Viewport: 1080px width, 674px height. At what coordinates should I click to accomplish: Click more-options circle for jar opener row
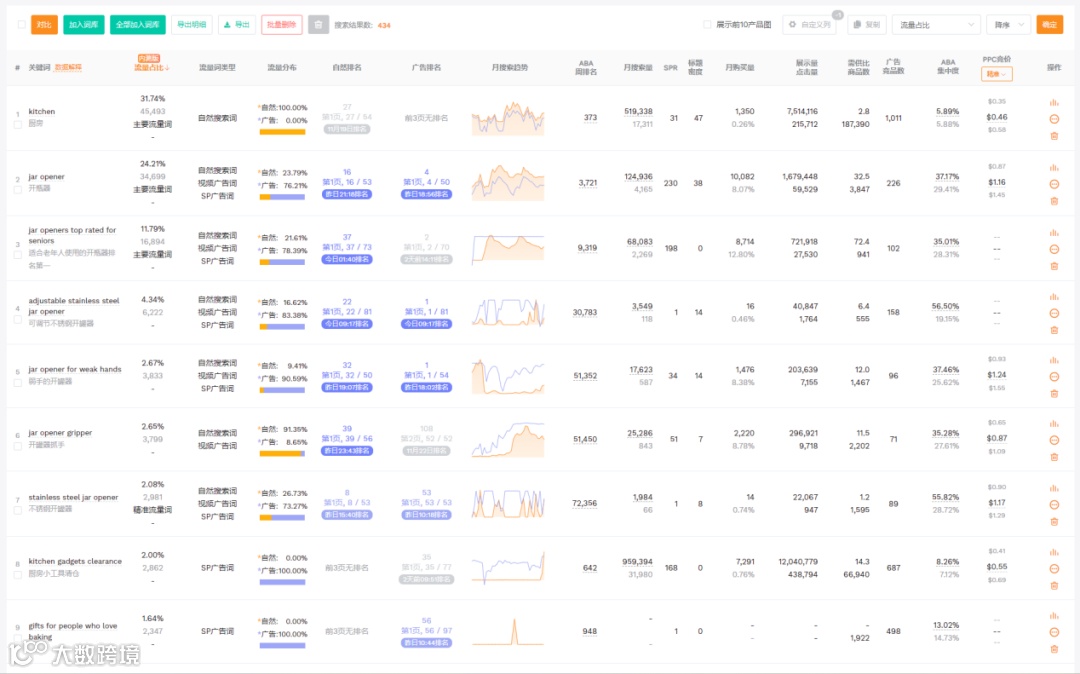pyautogui.click(x=1054, y=184)
